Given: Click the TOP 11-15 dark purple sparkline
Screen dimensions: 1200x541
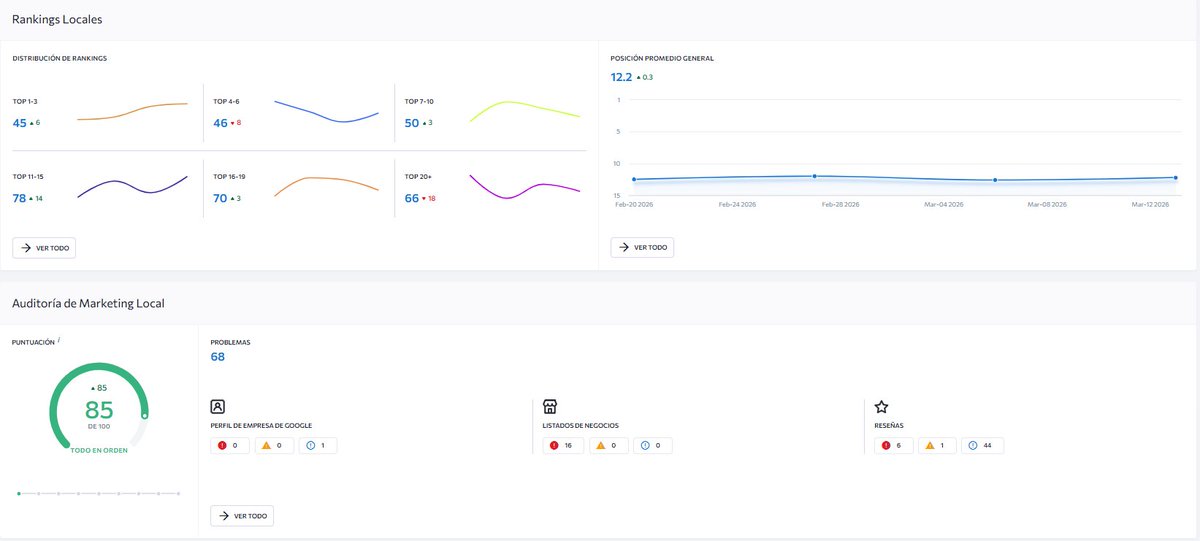Looking at the screenshot, I should pyautogui.click(x=132, y=185).
